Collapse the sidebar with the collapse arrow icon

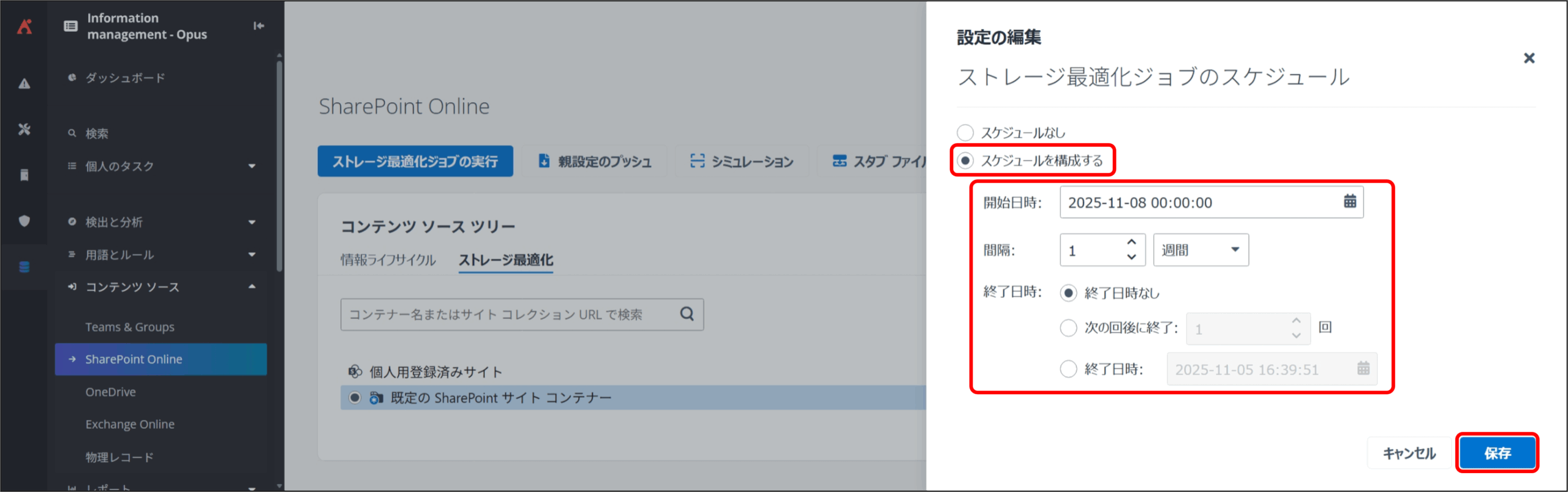tap(258, 26)
